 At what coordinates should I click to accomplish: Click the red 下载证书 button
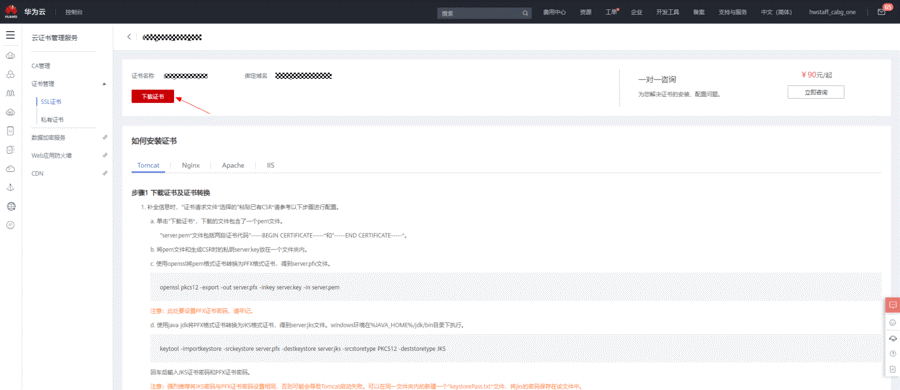[153, 96]
